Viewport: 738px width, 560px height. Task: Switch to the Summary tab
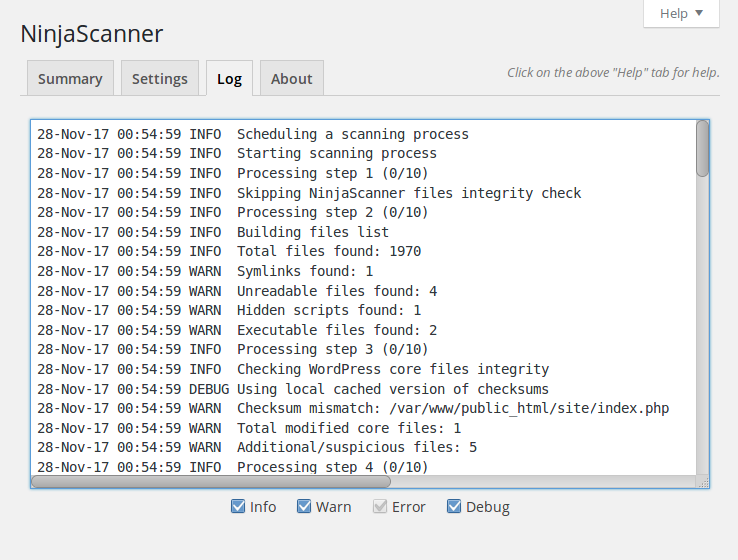(70, 79)
